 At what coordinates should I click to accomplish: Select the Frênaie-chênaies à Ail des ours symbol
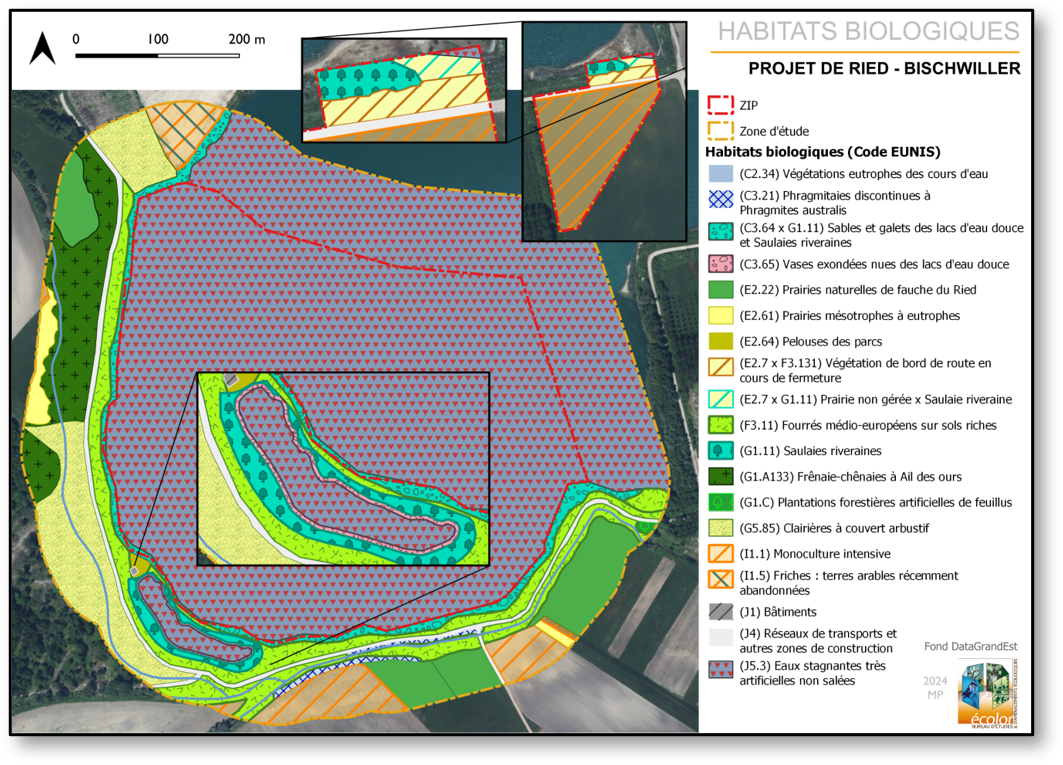click(x=721, y=477)
